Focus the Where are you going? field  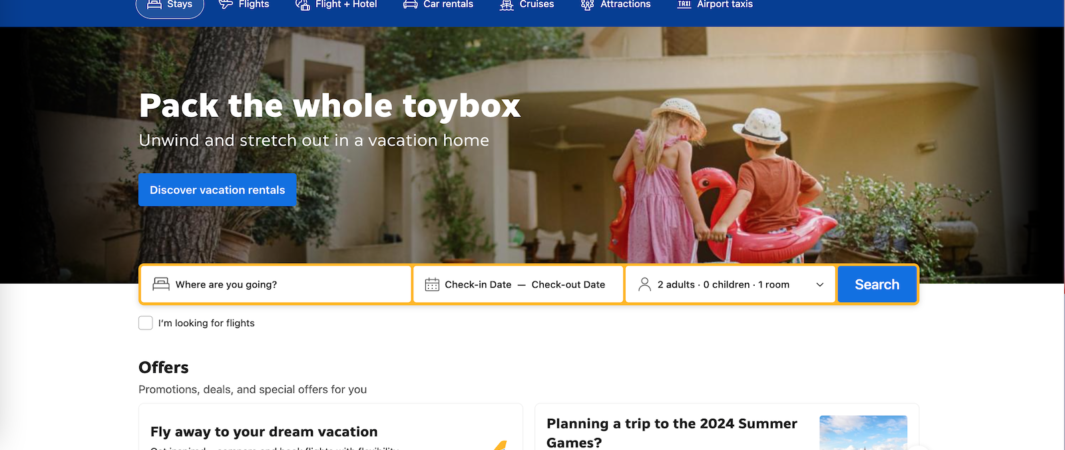tap(276, 284)
